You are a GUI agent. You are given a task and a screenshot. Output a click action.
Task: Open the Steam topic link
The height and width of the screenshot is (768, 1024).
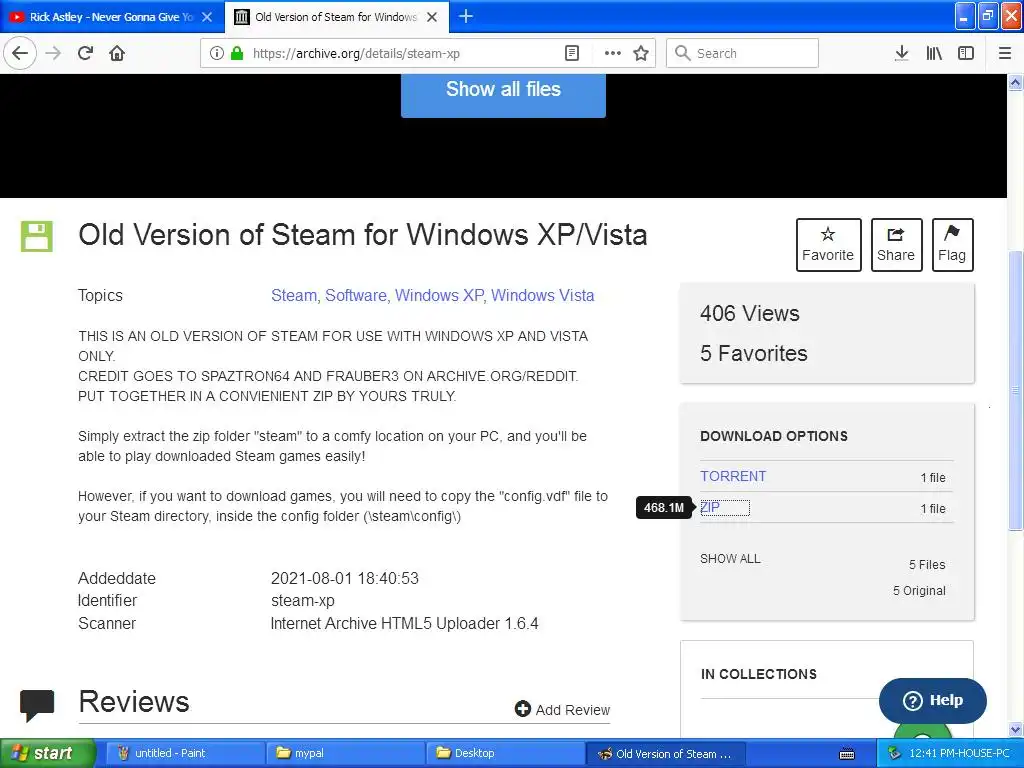(x=293, y=295)
